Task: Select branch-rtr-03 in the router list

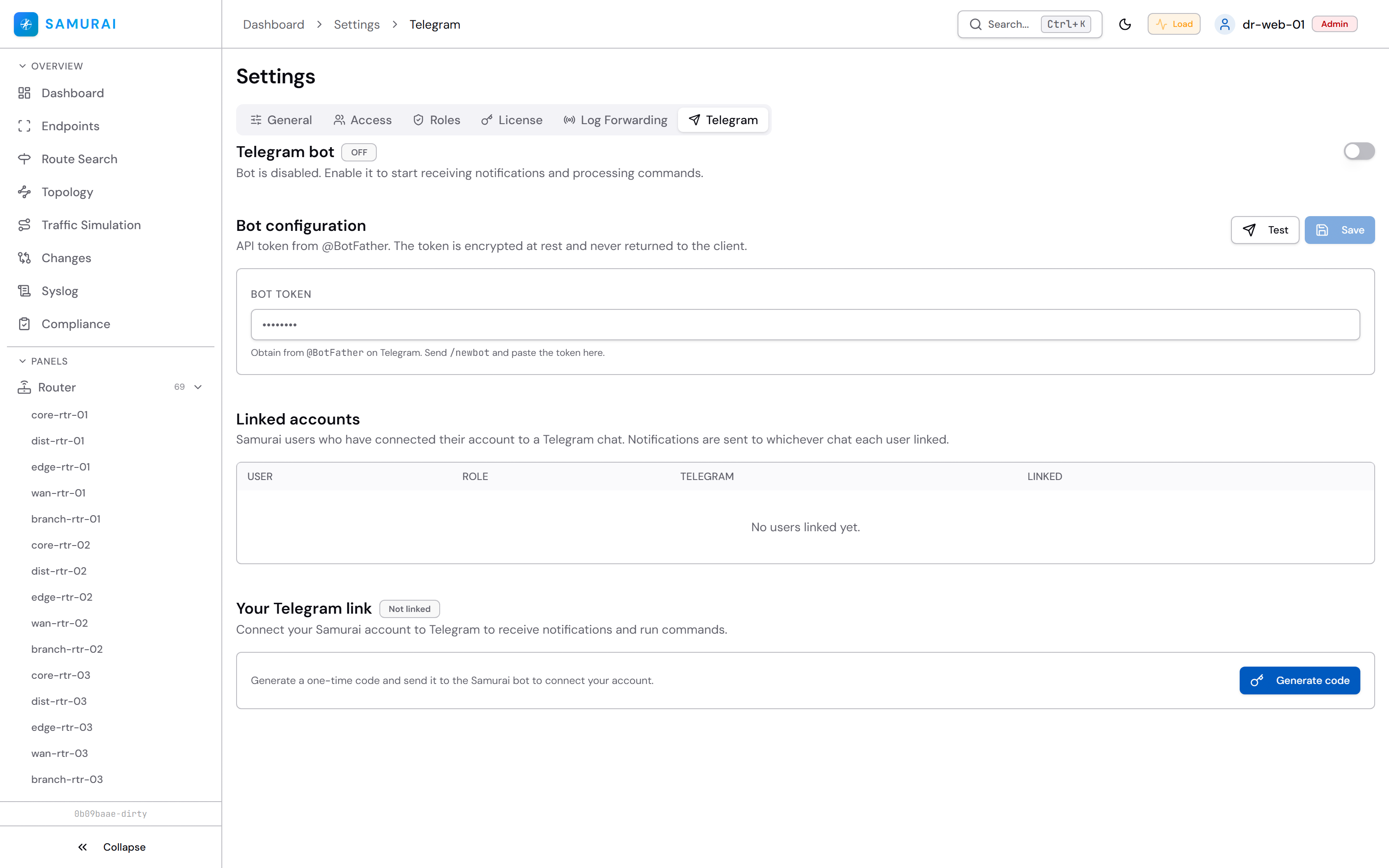Action: pyautogui.click(x=67, y=779)
